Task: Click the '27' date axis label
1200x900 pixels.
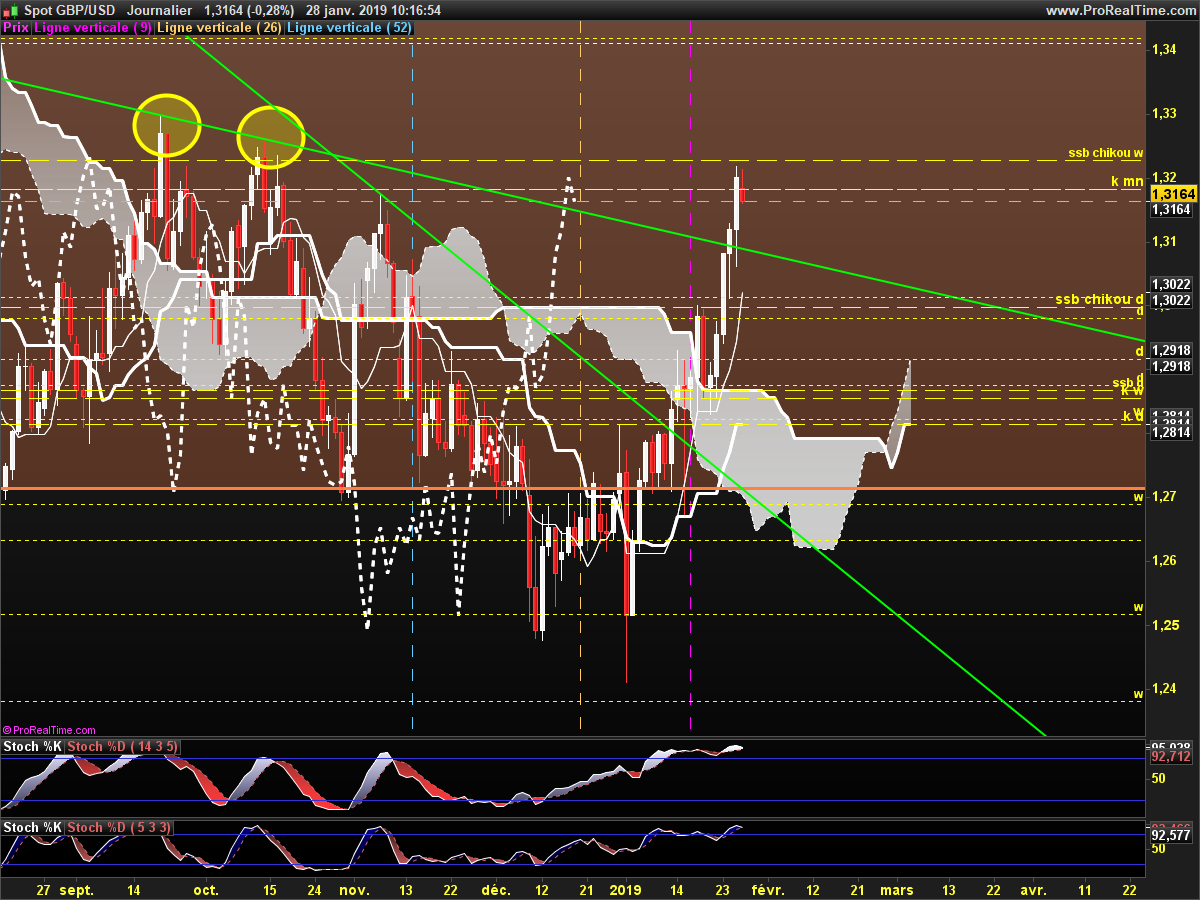Action: [42, 888]
